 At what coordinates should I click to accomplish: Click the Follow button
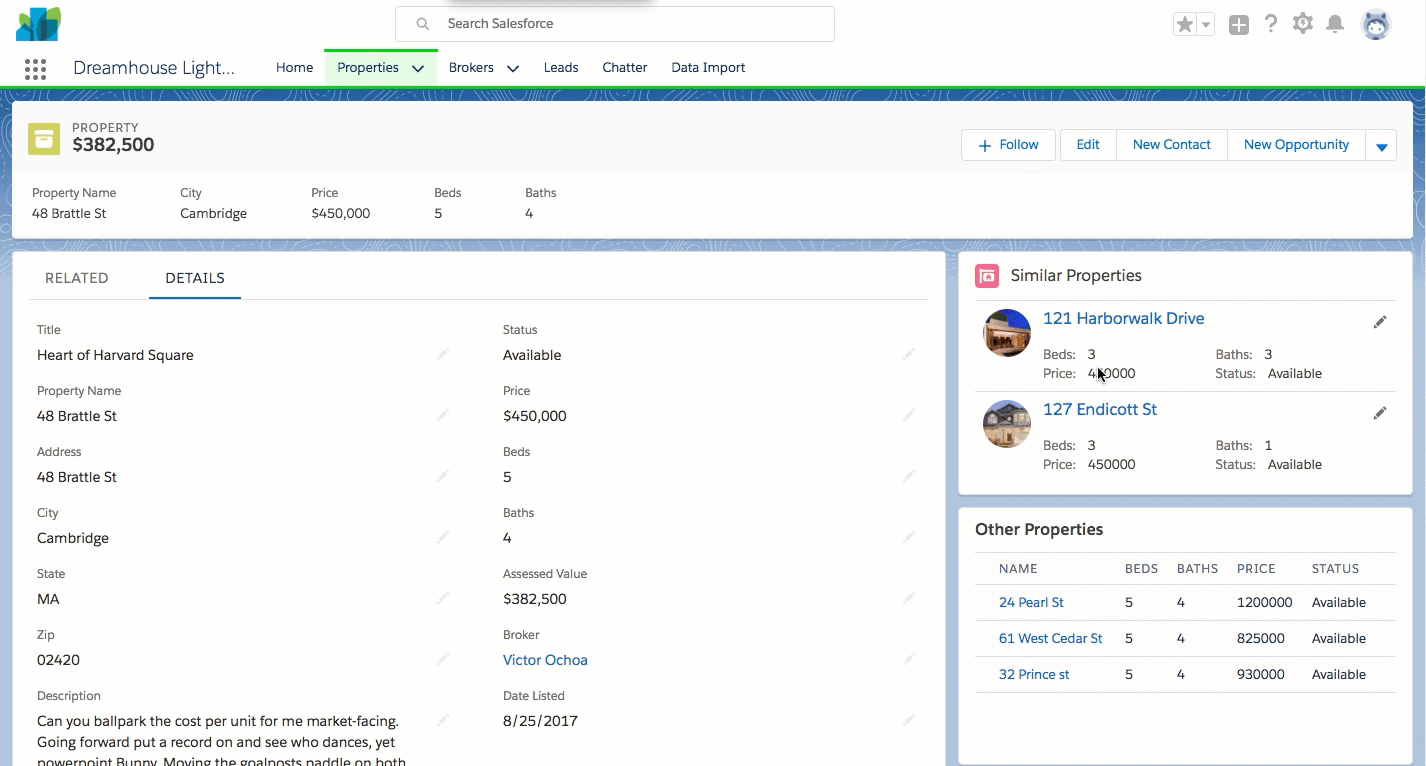[x=1008, y=145]
